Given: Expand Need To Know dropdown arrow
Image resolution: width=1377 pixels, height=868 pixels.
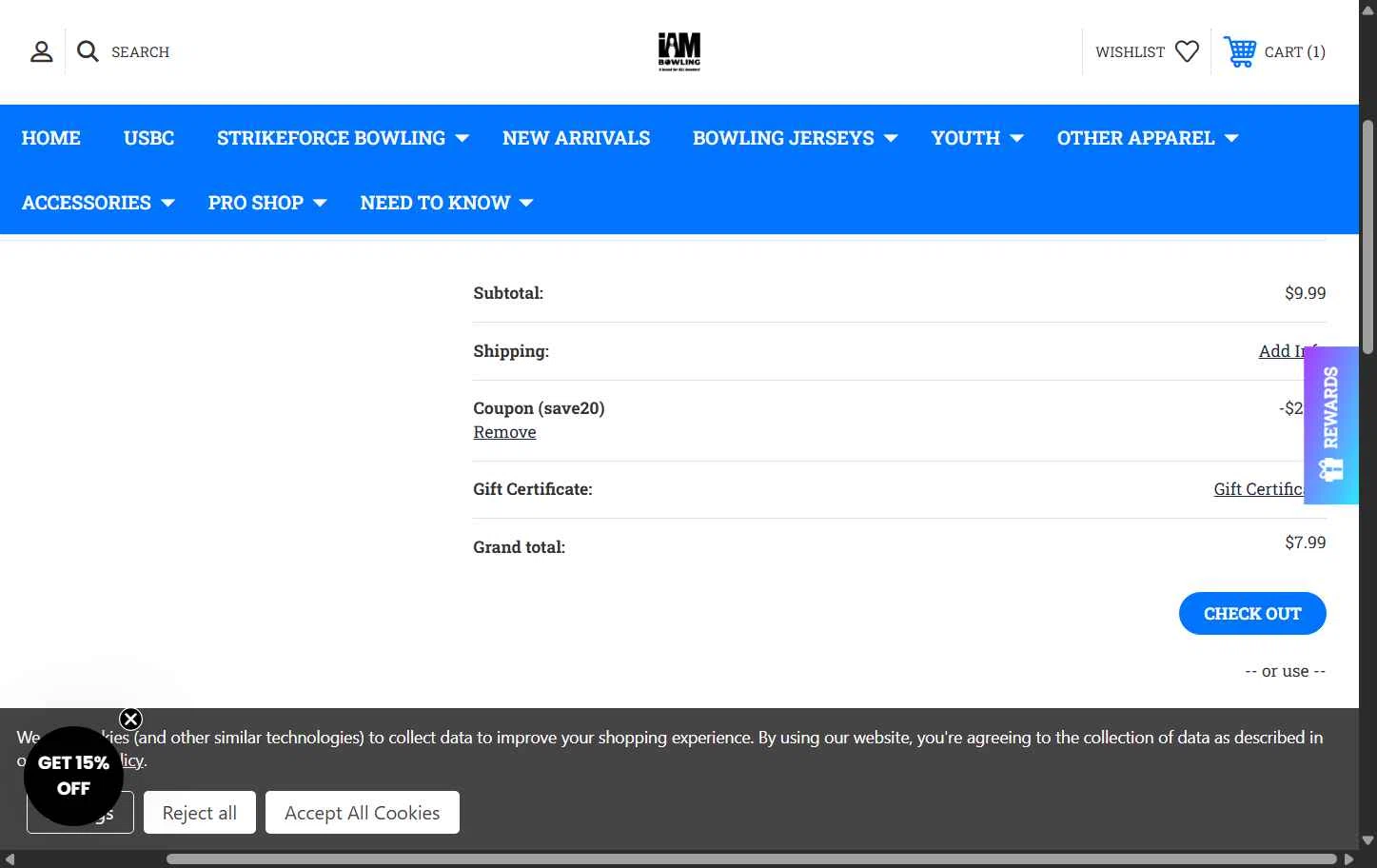Looking at the screenshot, I should 526,204.
